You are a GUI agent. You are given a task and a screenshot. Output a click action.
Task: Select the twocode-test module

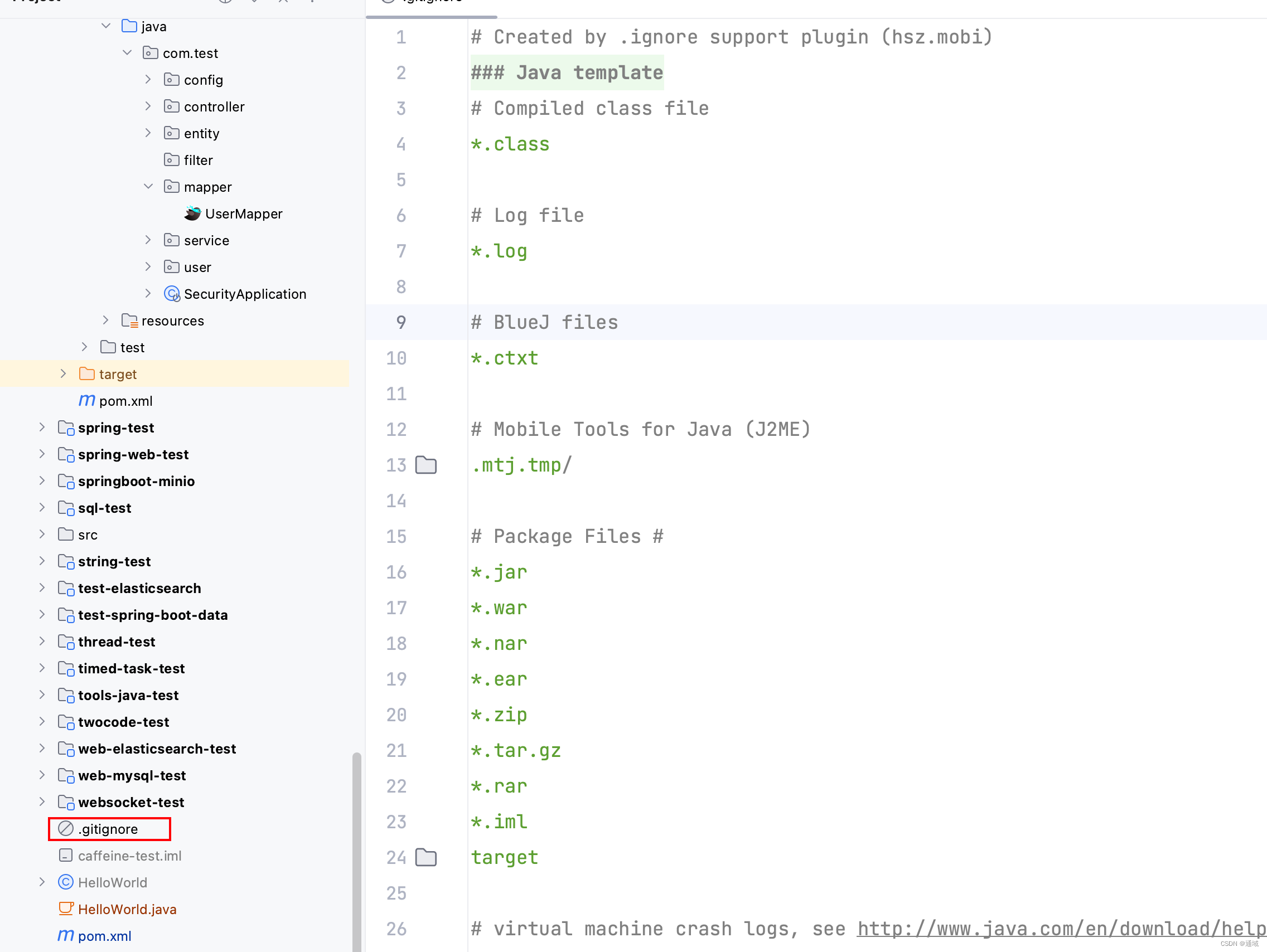pyautogui.click(x=124, y=722)
